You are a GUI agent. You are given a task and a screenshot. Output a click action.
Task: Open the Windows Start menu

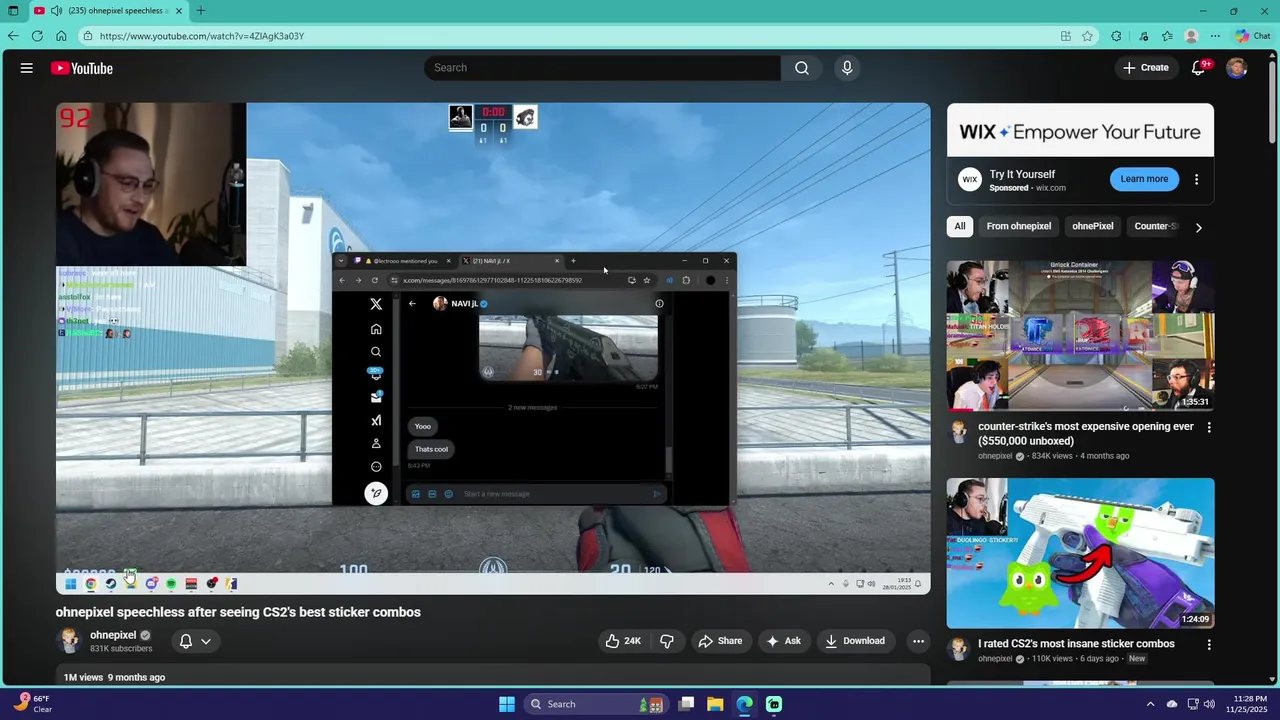tap(507, 704)
